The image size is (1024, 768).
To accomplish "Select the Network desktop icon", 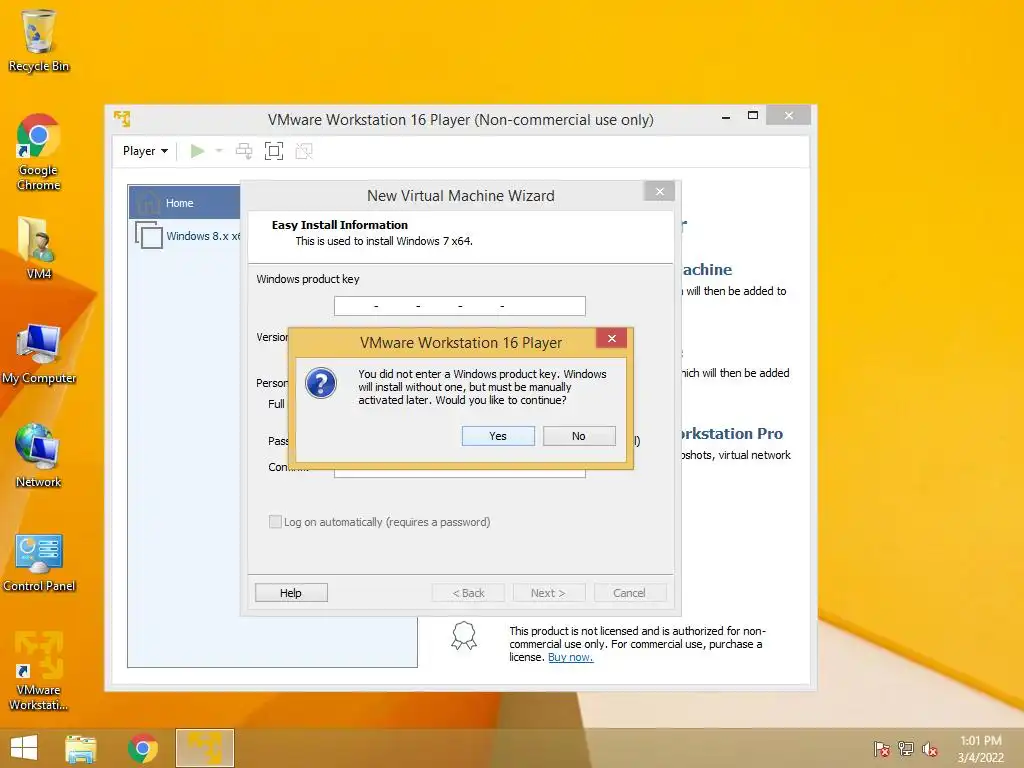I will (x=39, y=456).
